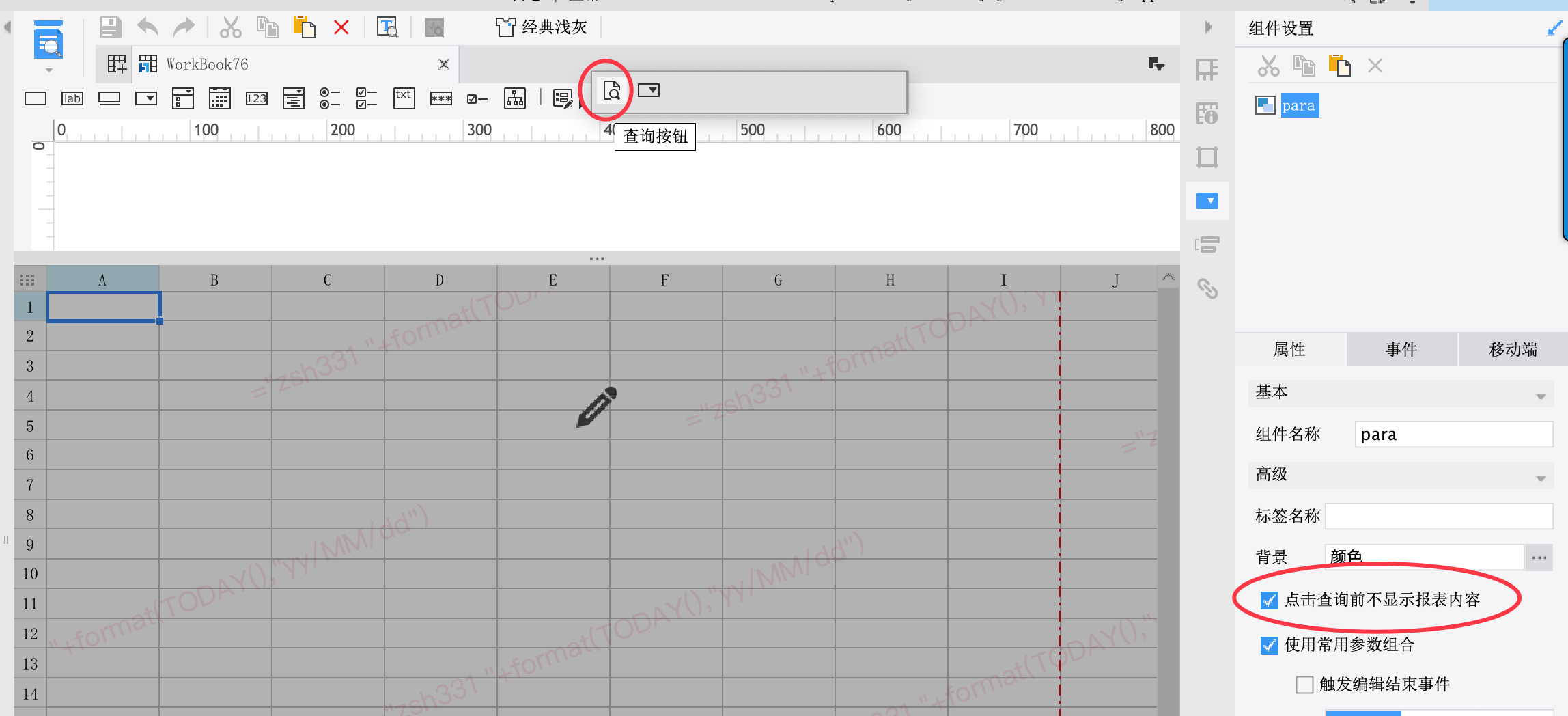Uncheck 点击查询前不显示报表内容
The image size is (1568, 716).
(1269, 600)
